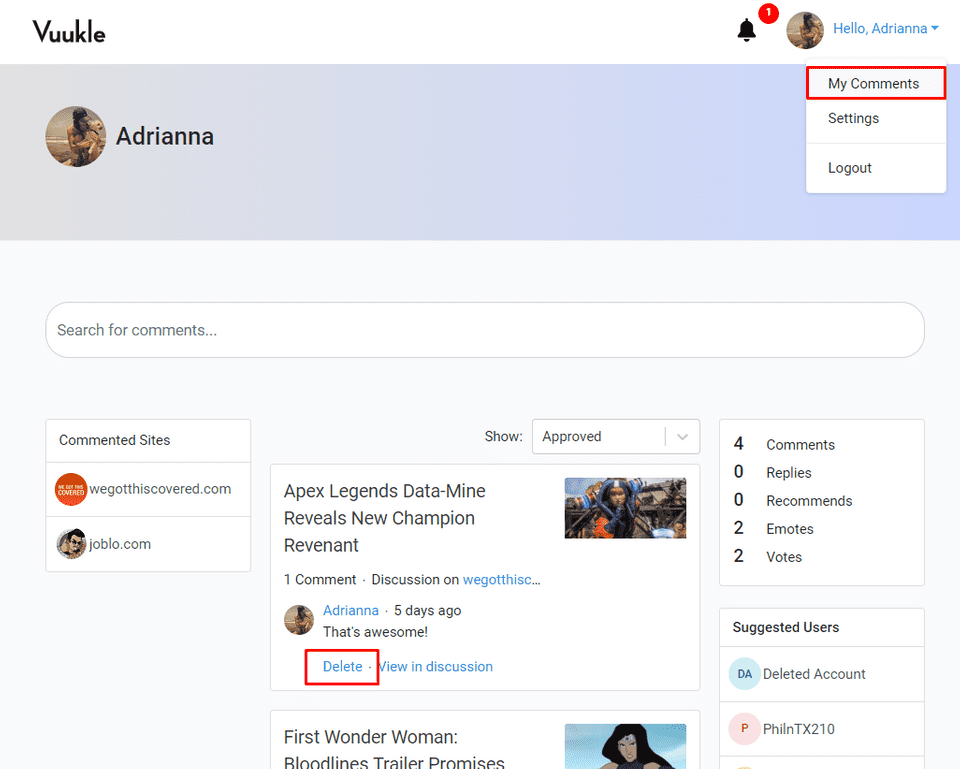Image resolution: width=960 pixels, height=769 pixels.
Task: Focus the Search for comments field
Action: click(485, 330)
